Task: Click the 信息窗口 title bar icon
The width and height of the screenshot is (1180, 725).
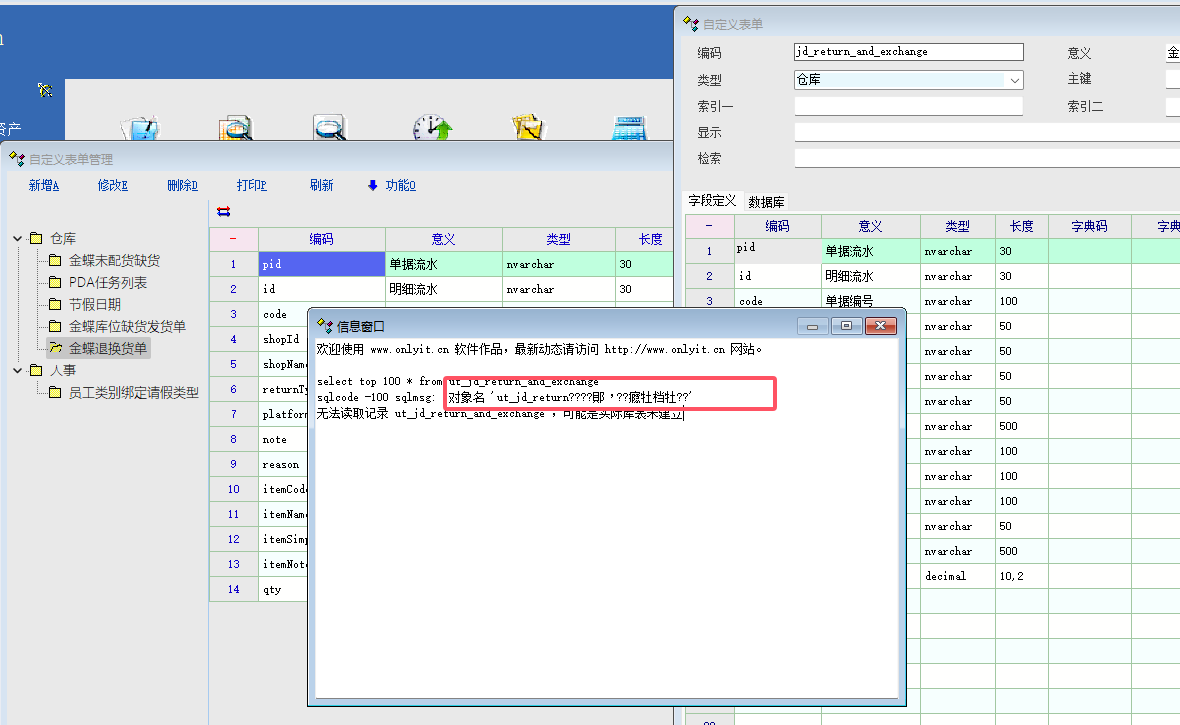Action: pos(324,326)
